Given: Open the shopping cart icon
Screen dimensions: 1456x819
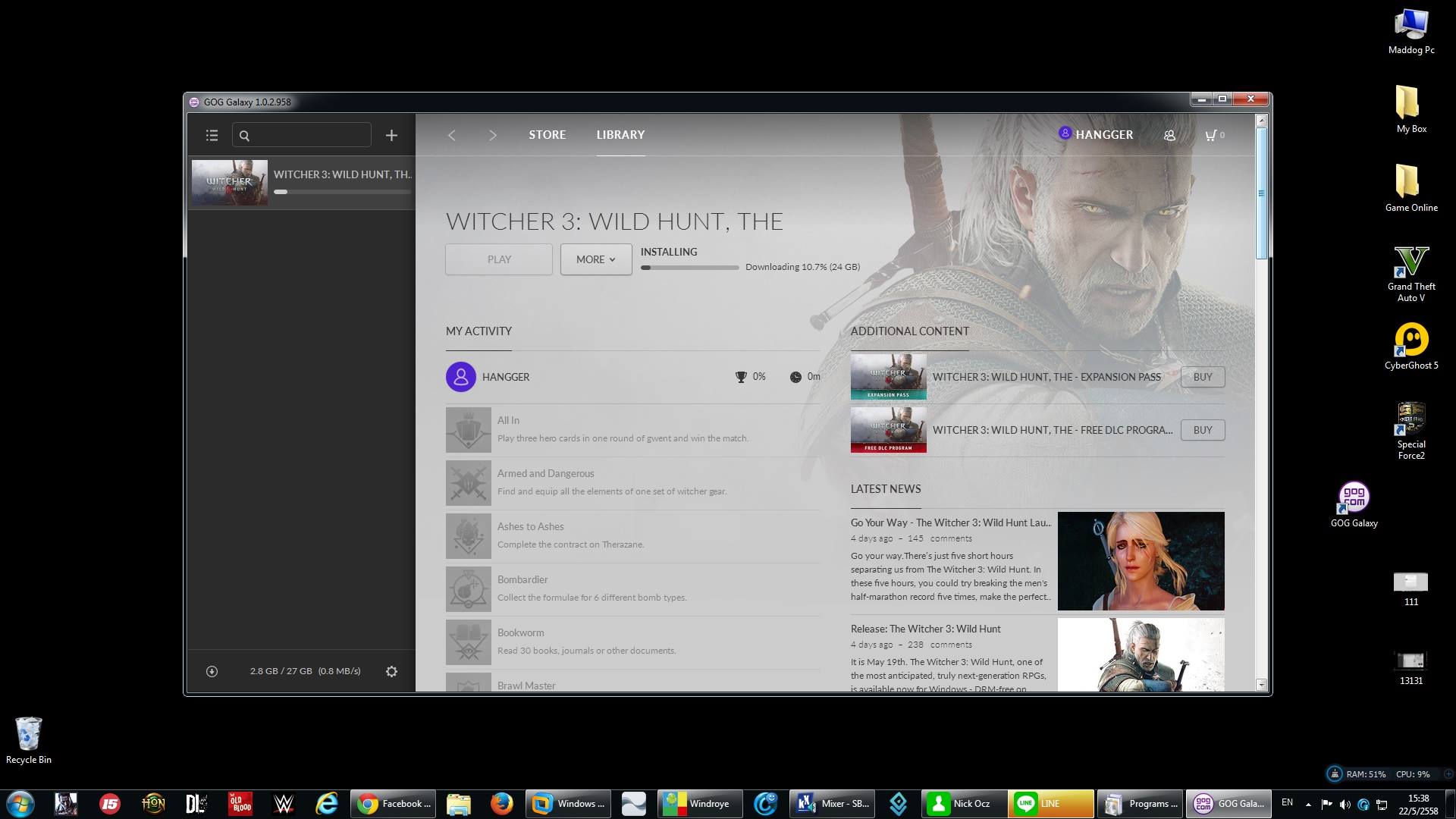Looking at the screenshot, I should tap(1211, 135).
